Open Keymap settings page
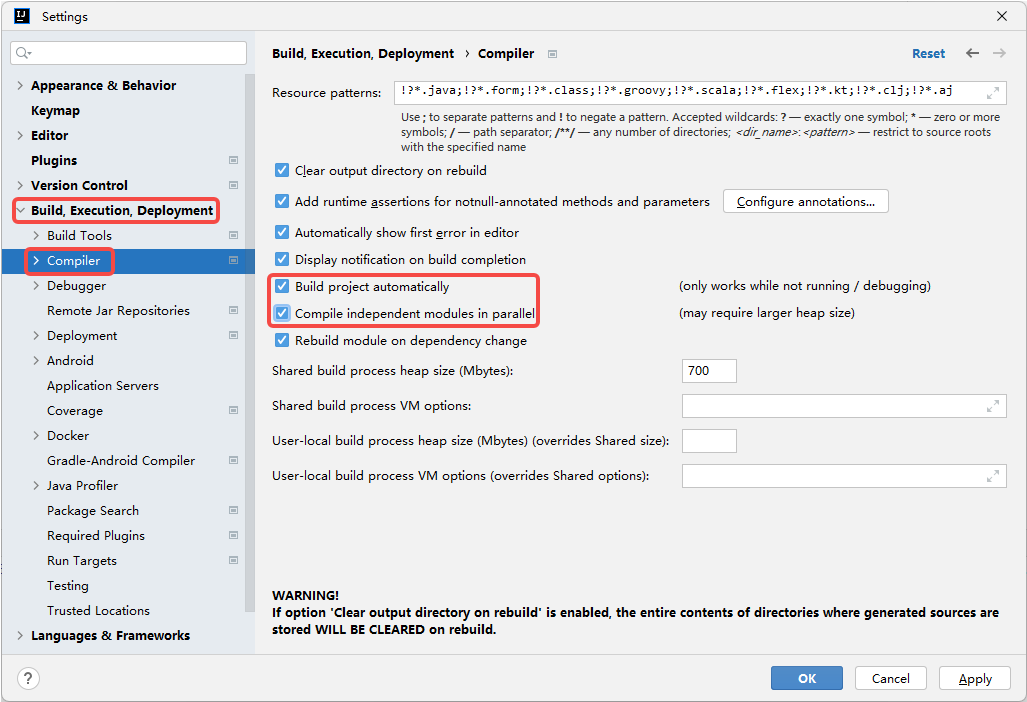 tap(55, 111)
